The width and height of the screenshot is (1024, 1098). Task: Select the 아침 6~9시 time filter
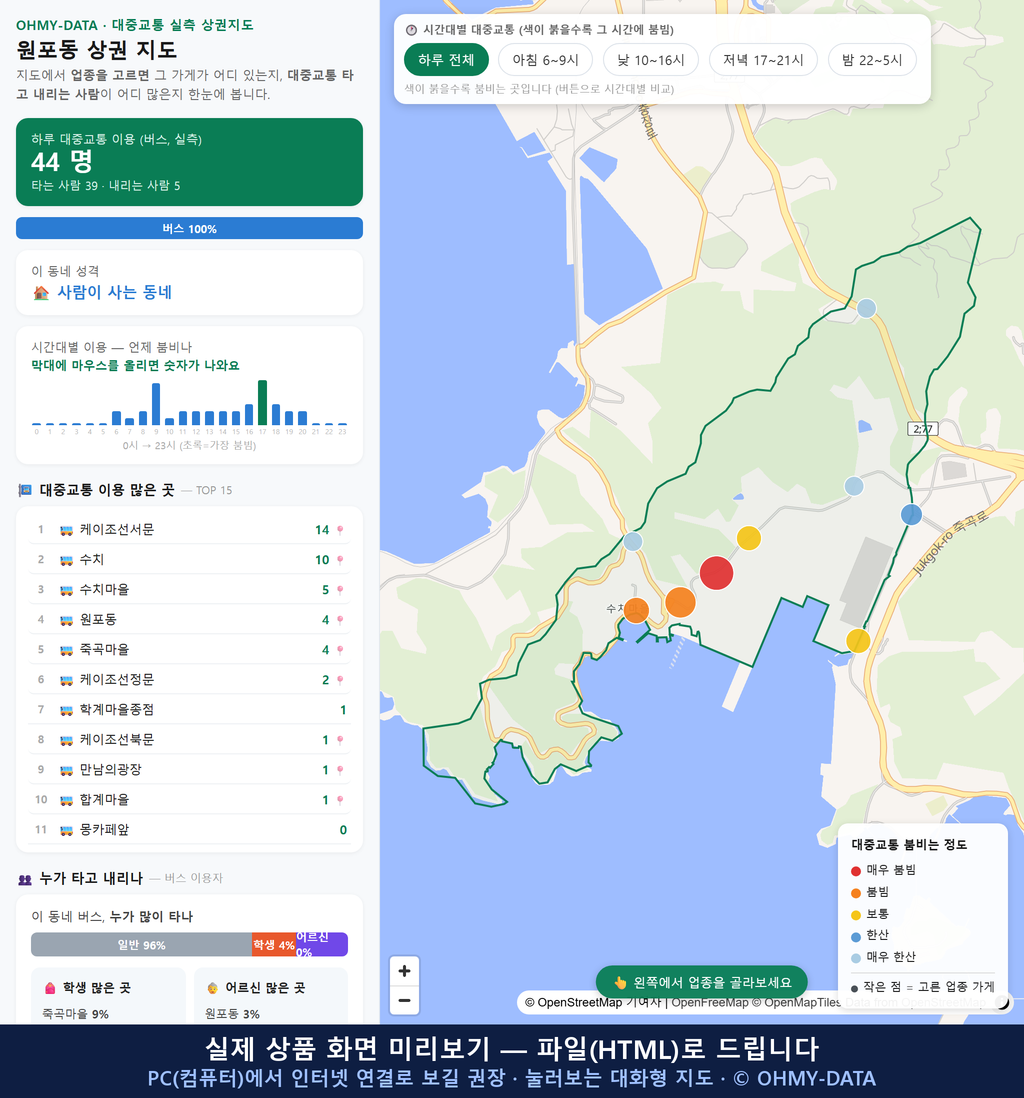tap(546, 60)
